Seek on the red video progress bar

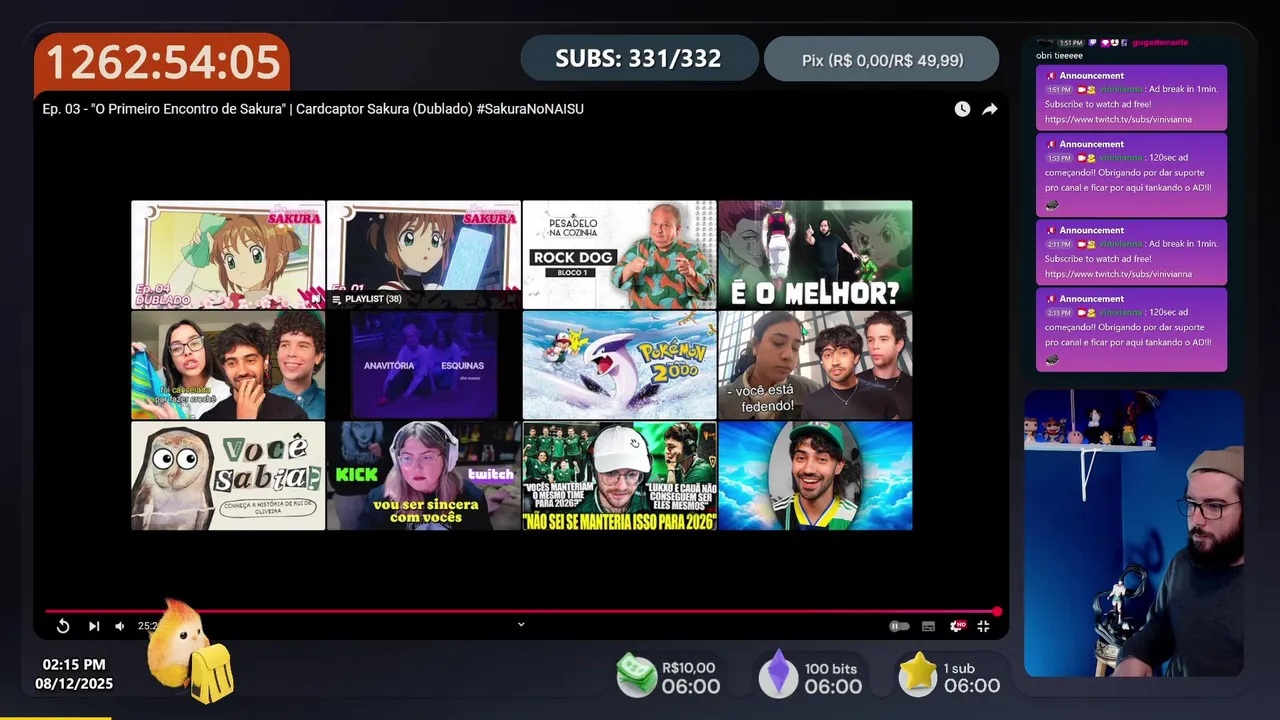[x=521, y=611]
